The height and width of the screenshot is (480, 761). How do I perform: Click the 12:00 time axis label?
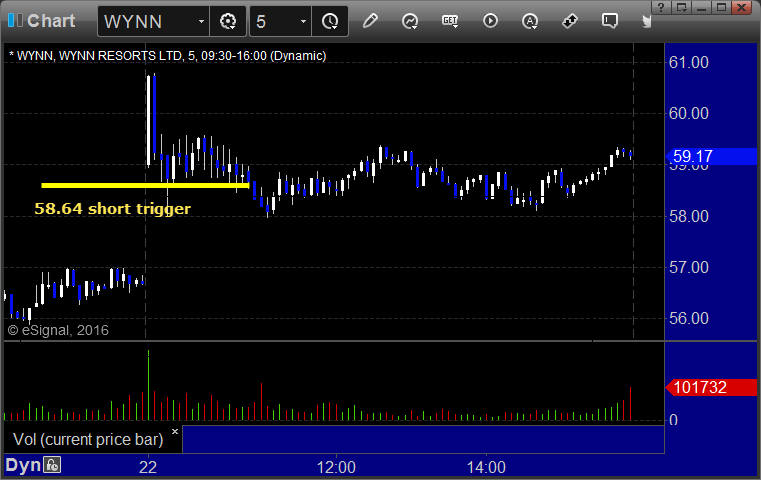[x=336, y=467]
